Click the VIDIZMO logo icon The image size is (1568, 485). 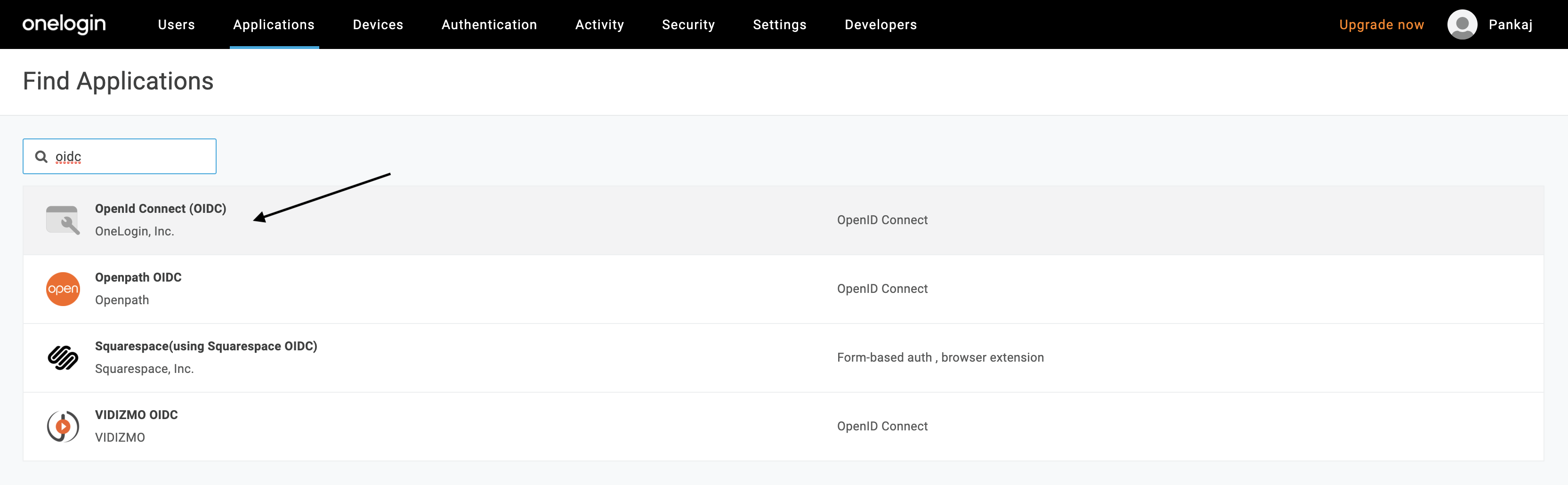(x=63, y=427)
